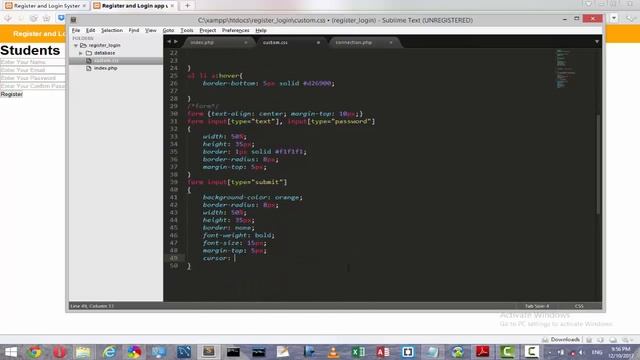Close the connection.php tab
Viewport: 640px width, 360px height.
point(391,42)
